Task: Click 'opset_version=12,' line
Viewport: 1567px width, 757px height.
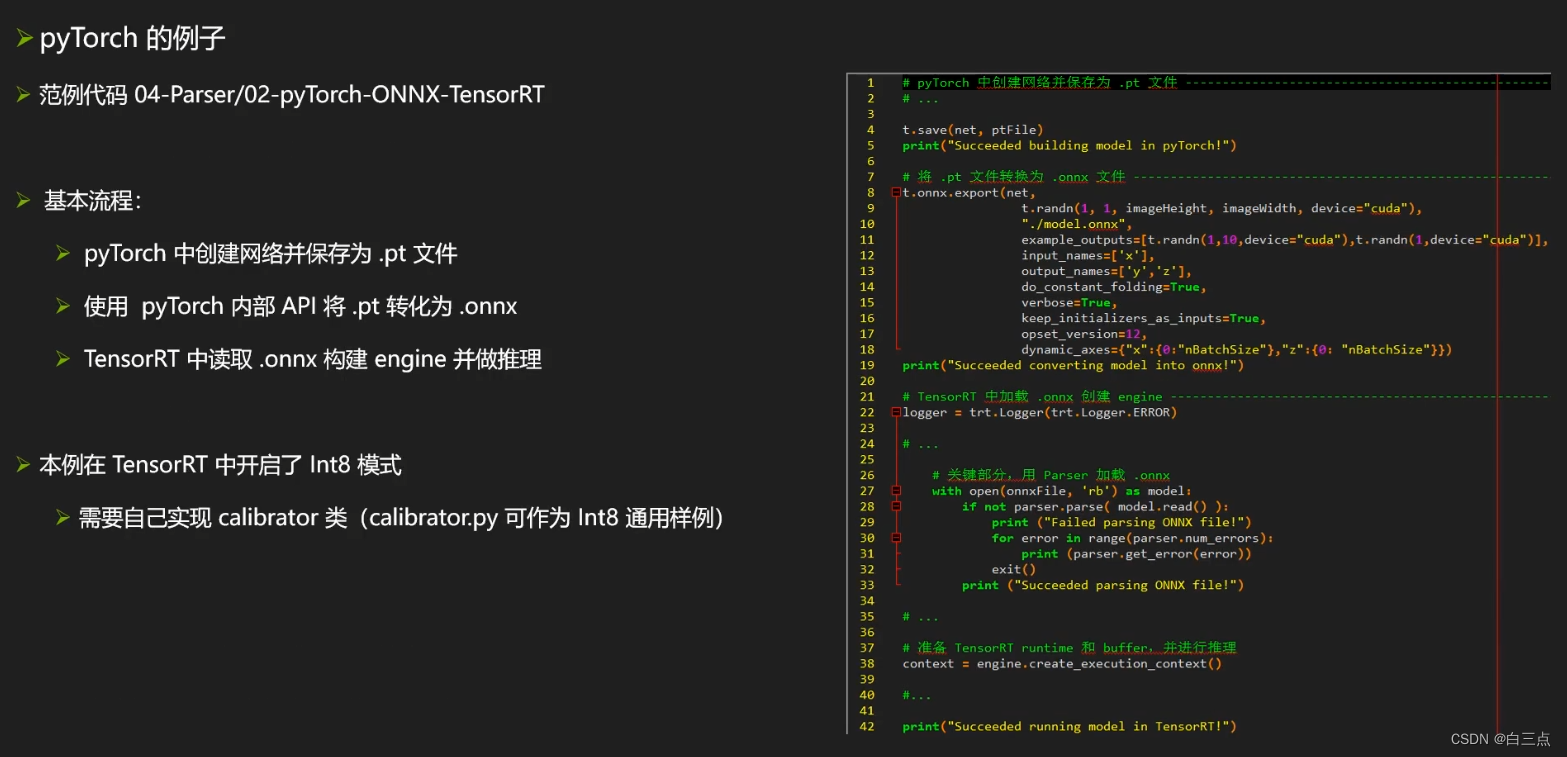Action: [1083, 333]
